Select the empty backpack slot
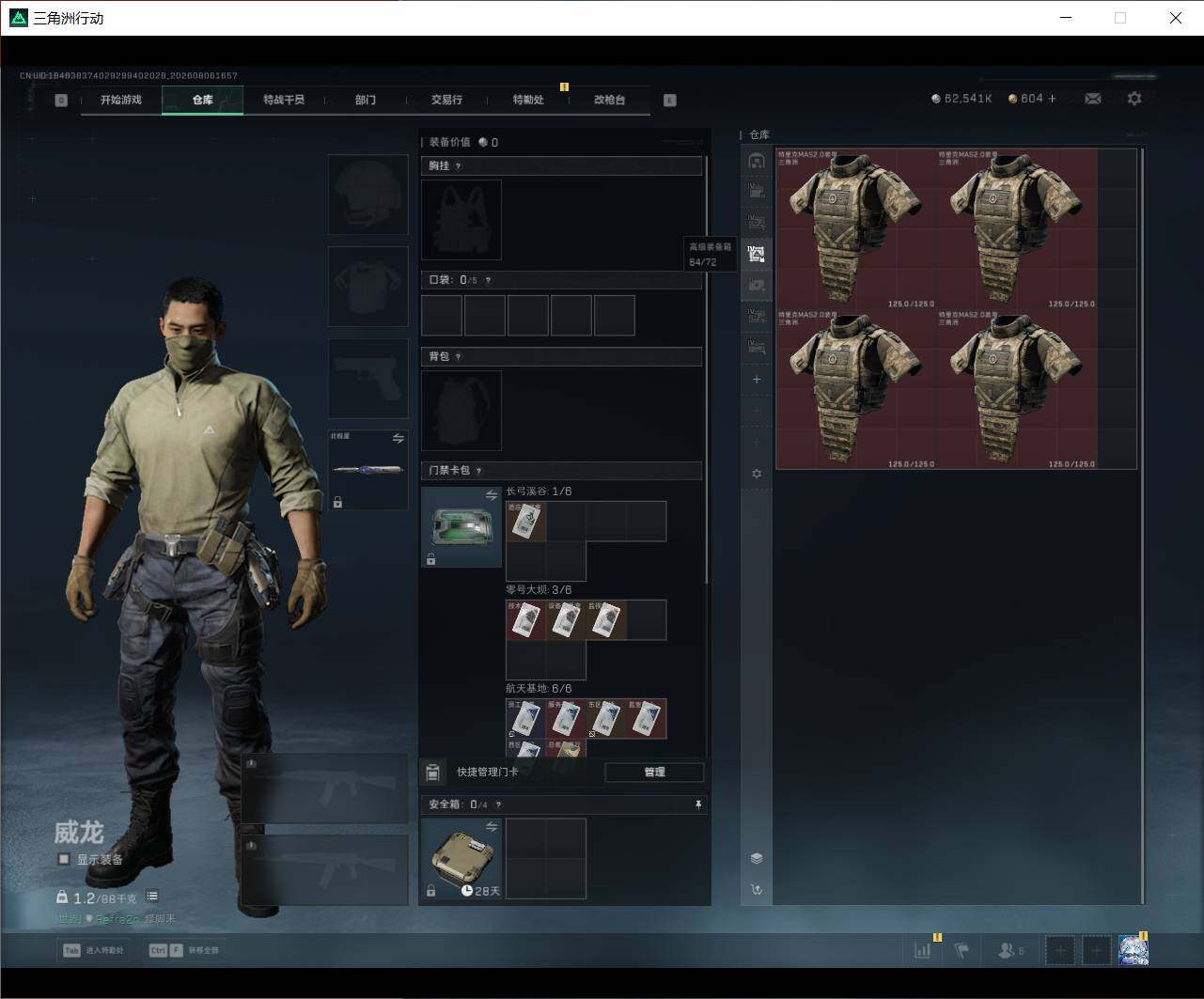Screen dimensions: 1204x999 click(x=461, y=411)
